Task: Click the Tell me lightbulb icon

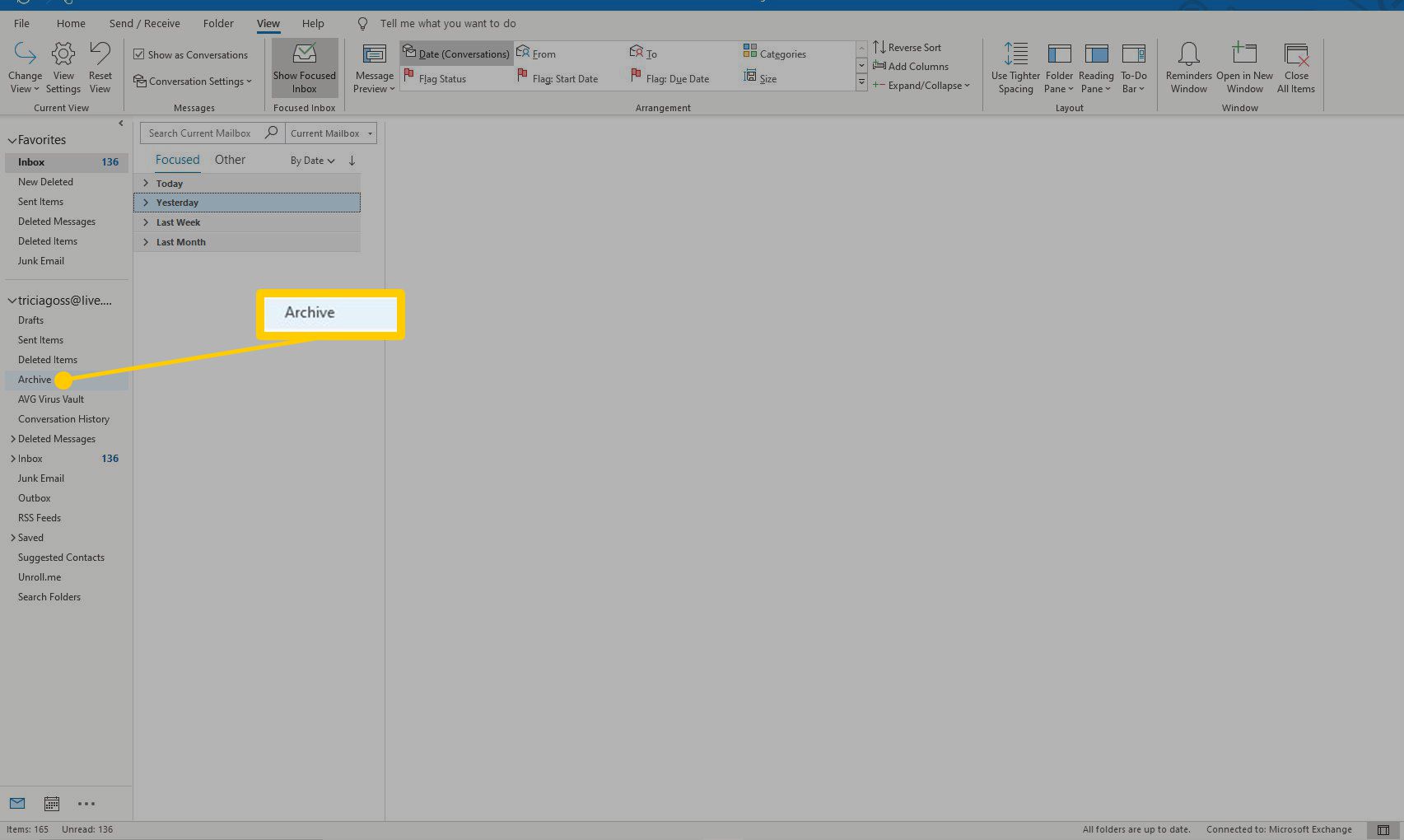Action: [362, 24]
